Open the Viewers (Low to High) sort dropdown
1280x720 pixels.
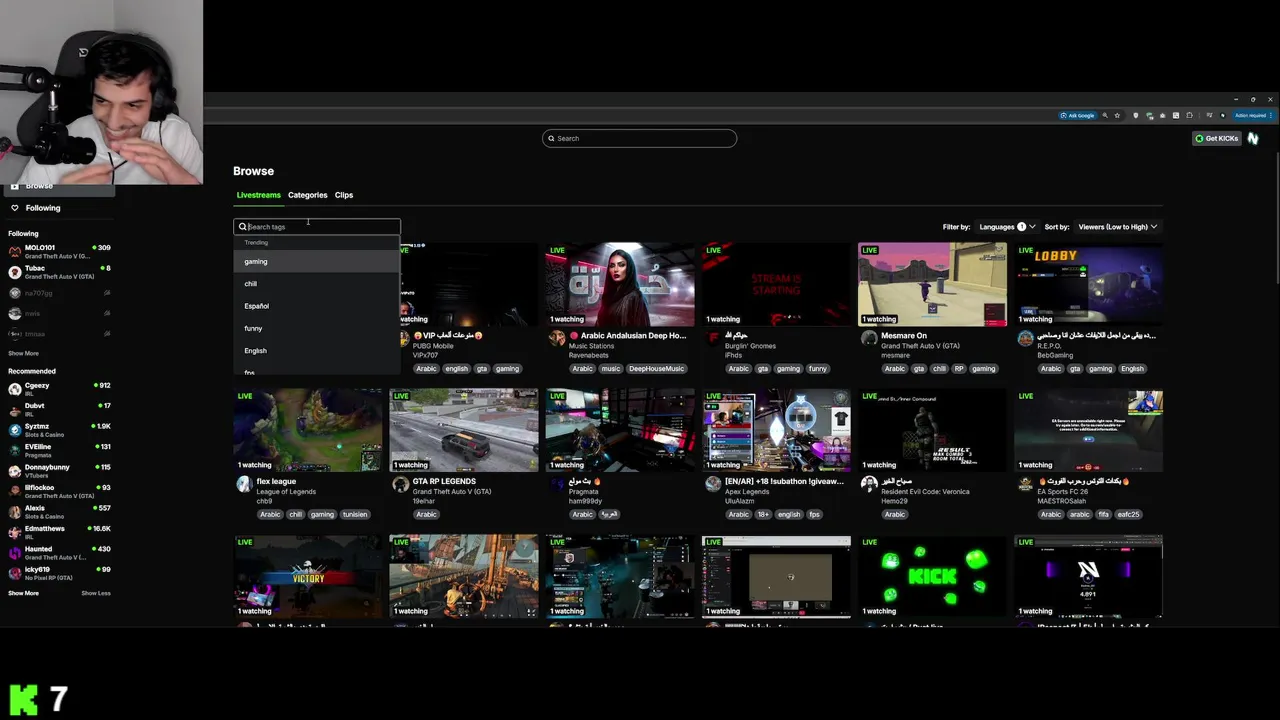click(1118, 227)
